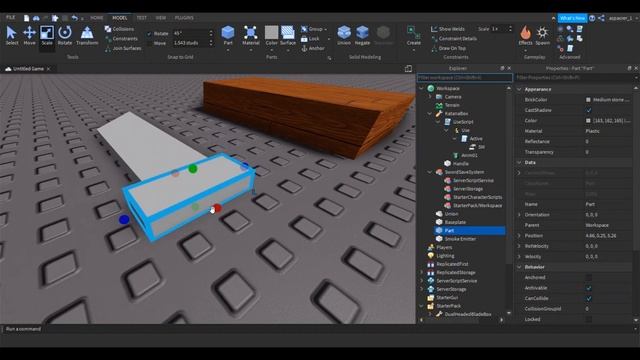Click the Undo arrow in quick access bar

pyautogui.click(x=74, y=18)
